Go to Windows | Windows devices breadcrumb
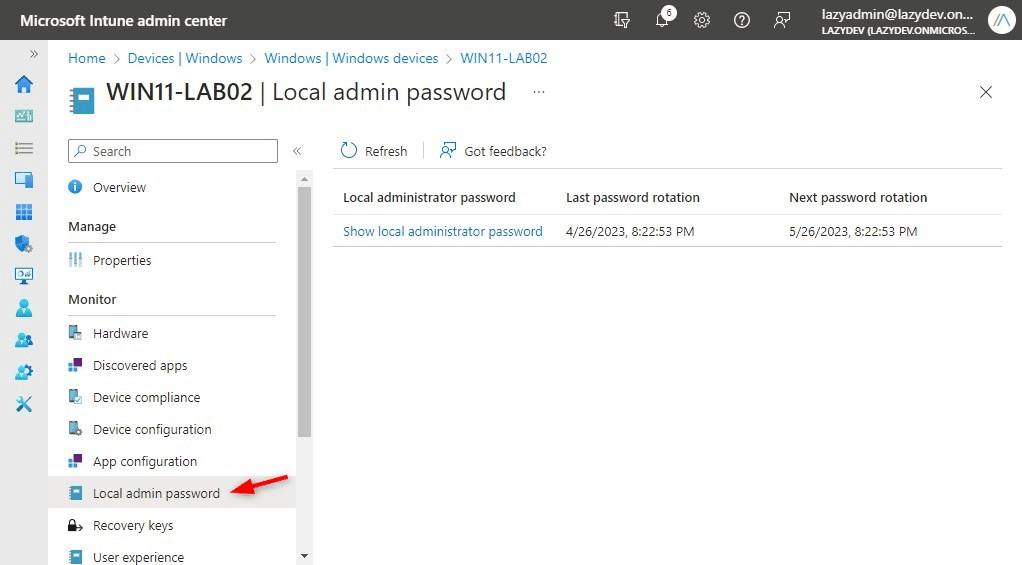This screenshot has width=1022, height=565. 351,58
